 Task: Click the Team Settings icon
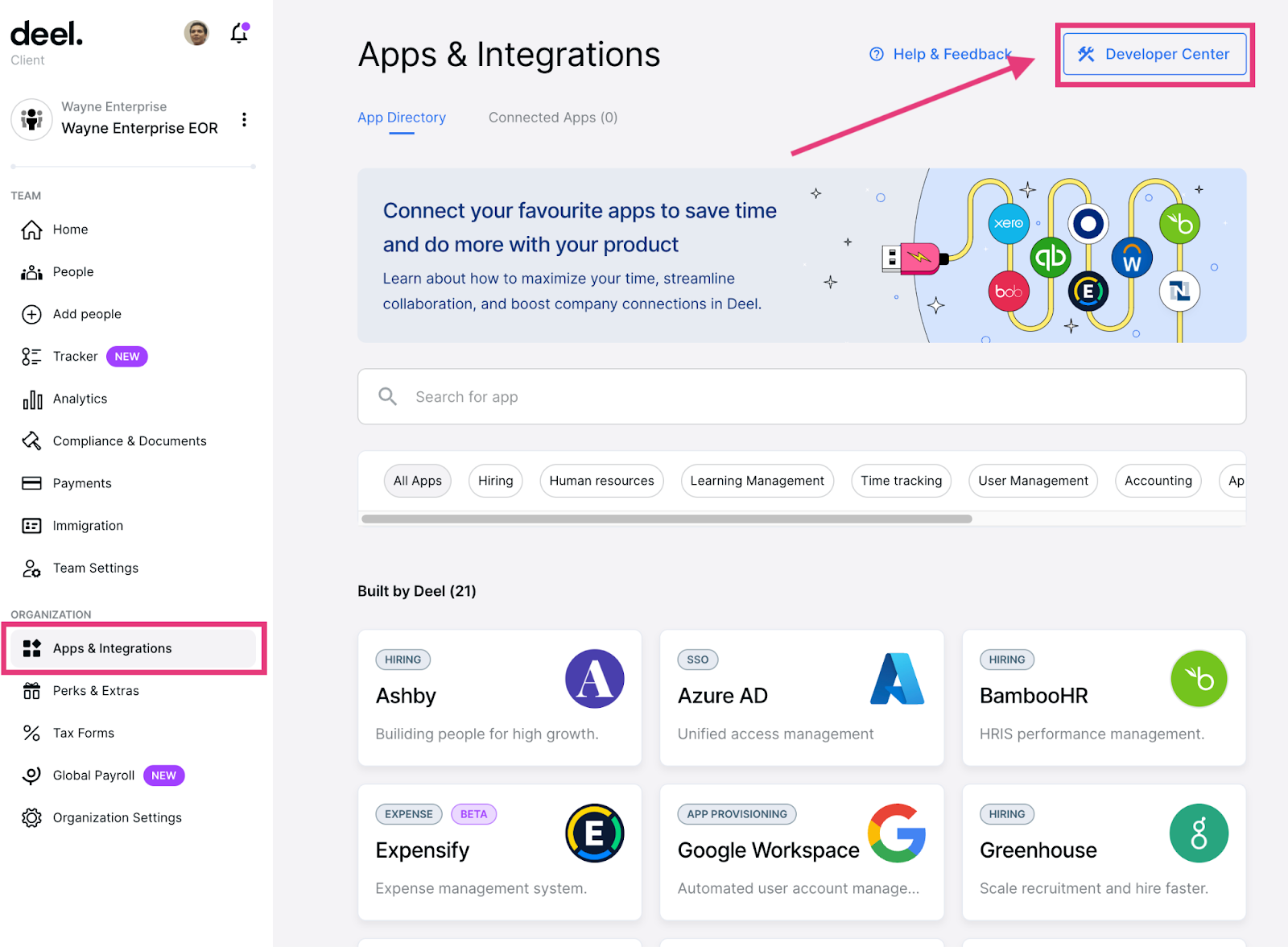[x=31, y=569]
